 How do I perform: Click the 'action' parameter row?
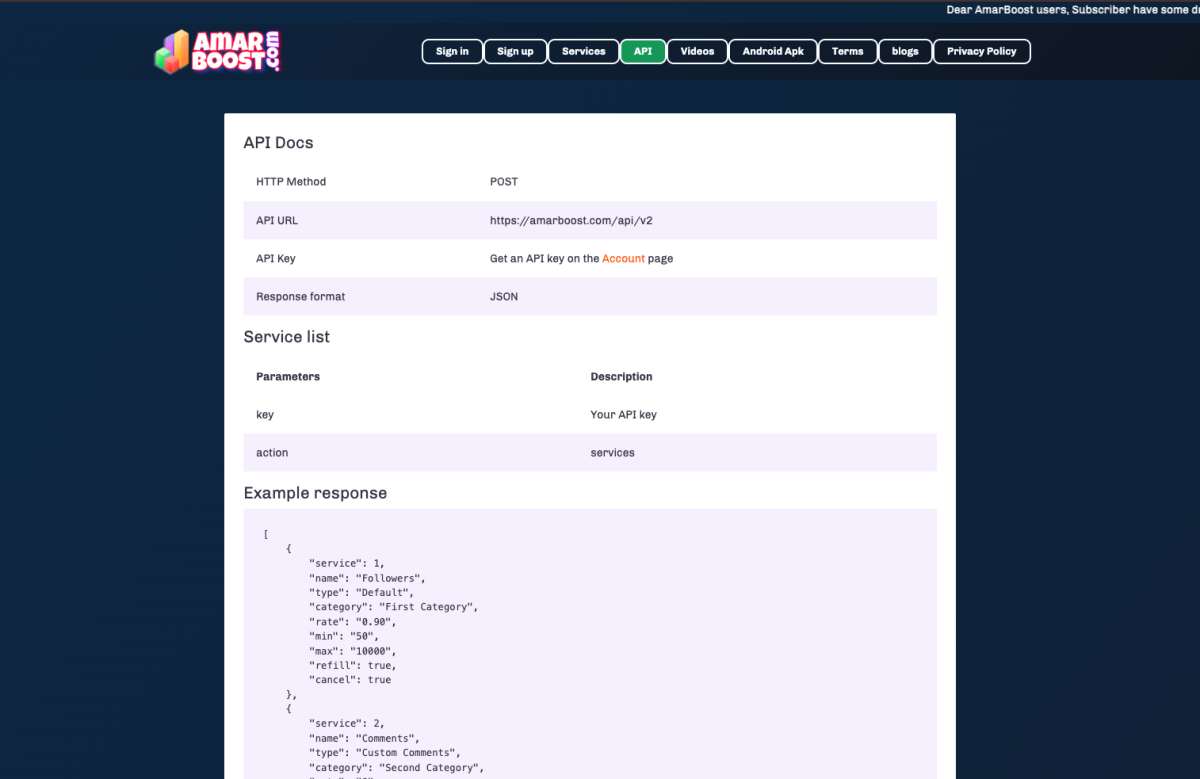(x=272, y=453)
